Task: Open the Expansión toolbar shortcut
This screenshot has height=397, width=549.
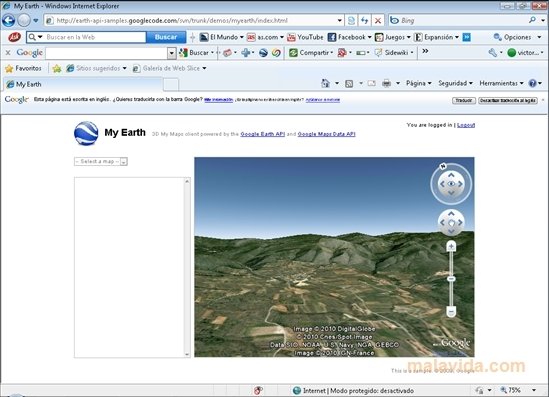Action: (436, 37)
